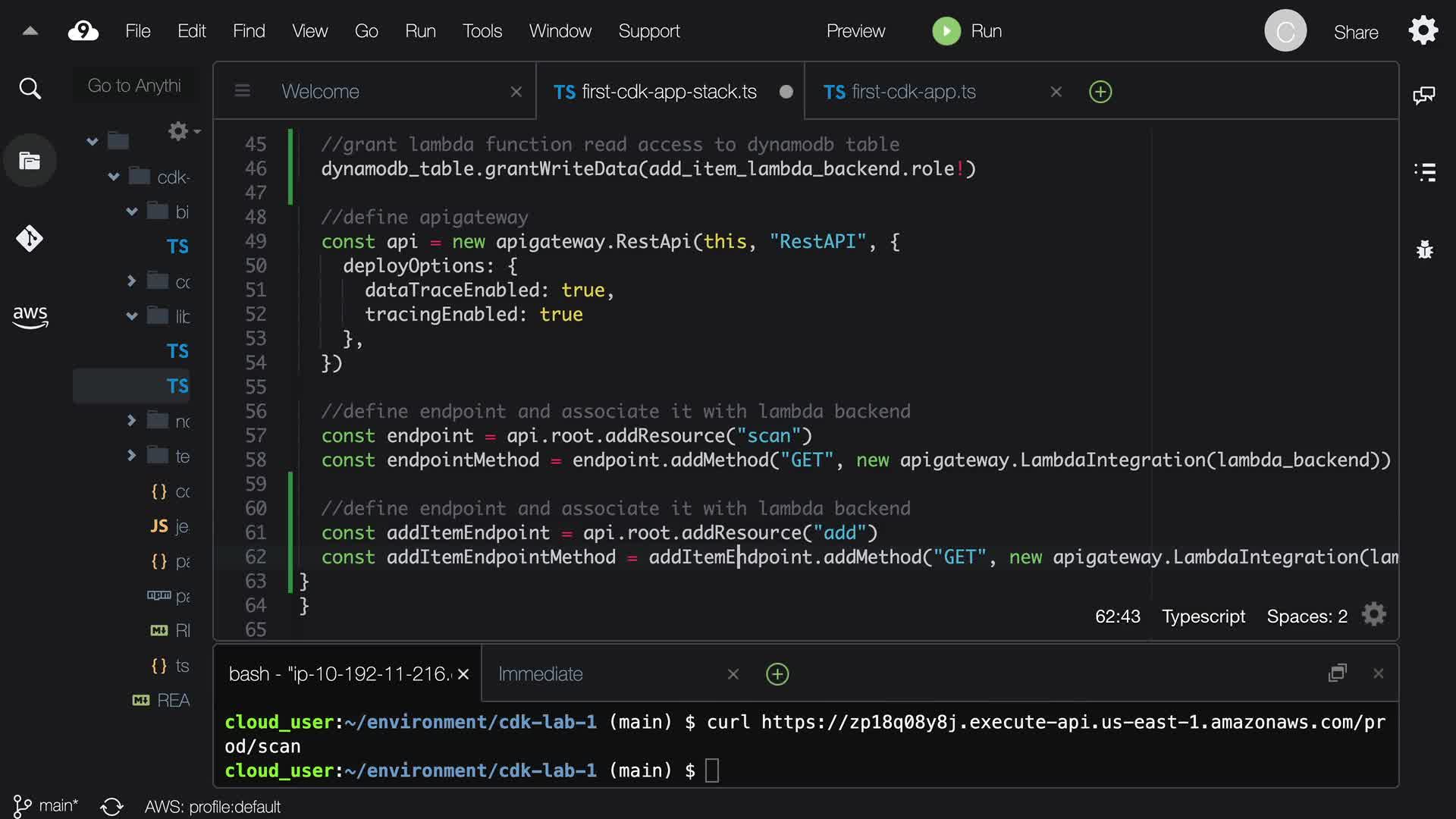Hide the menu bar with up arrow

click(30, 31)
